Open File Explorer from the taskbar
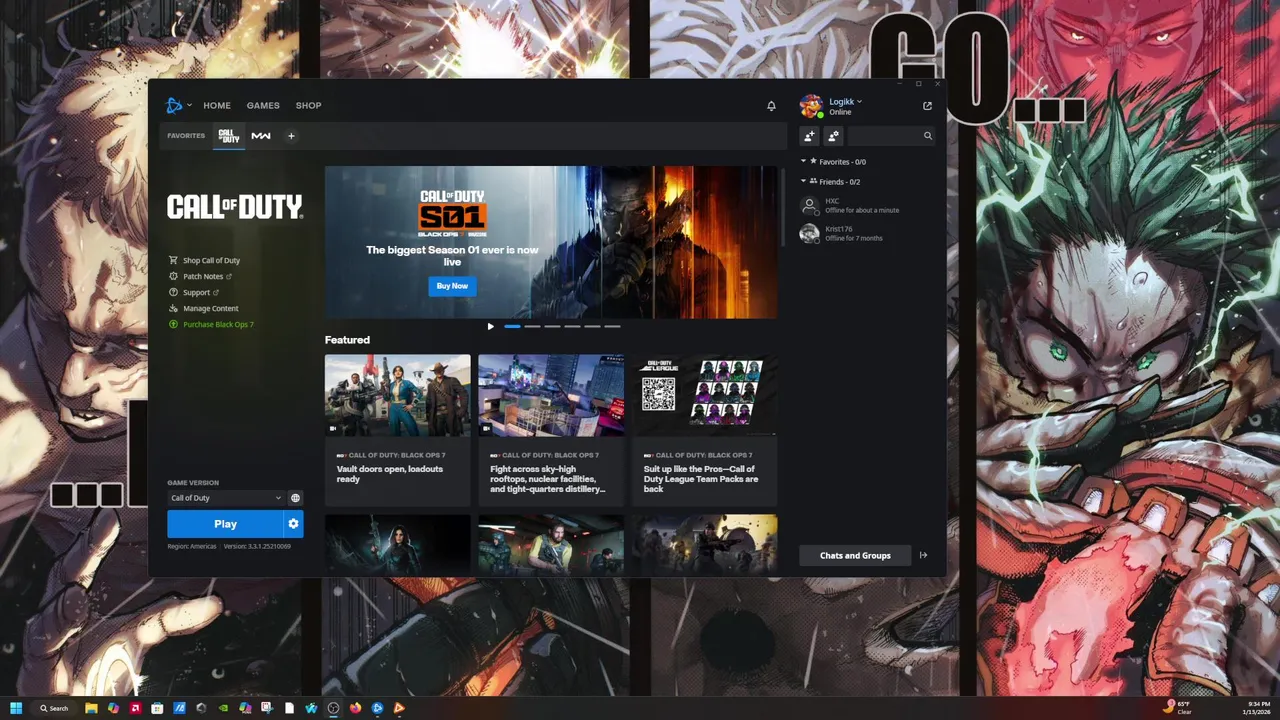 point(91,708)
